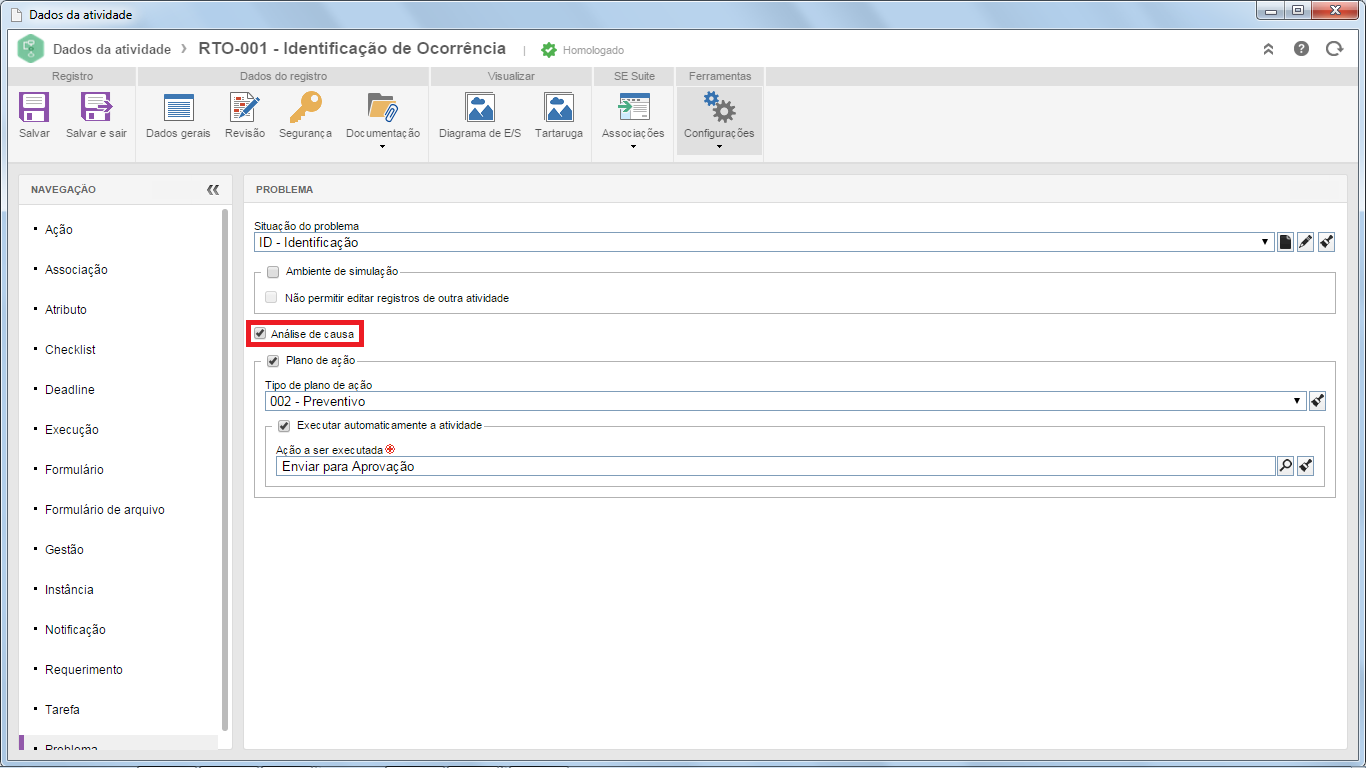Open help question mark icon
This screenshot has width=1366, height=768.
coord(1301,49)
